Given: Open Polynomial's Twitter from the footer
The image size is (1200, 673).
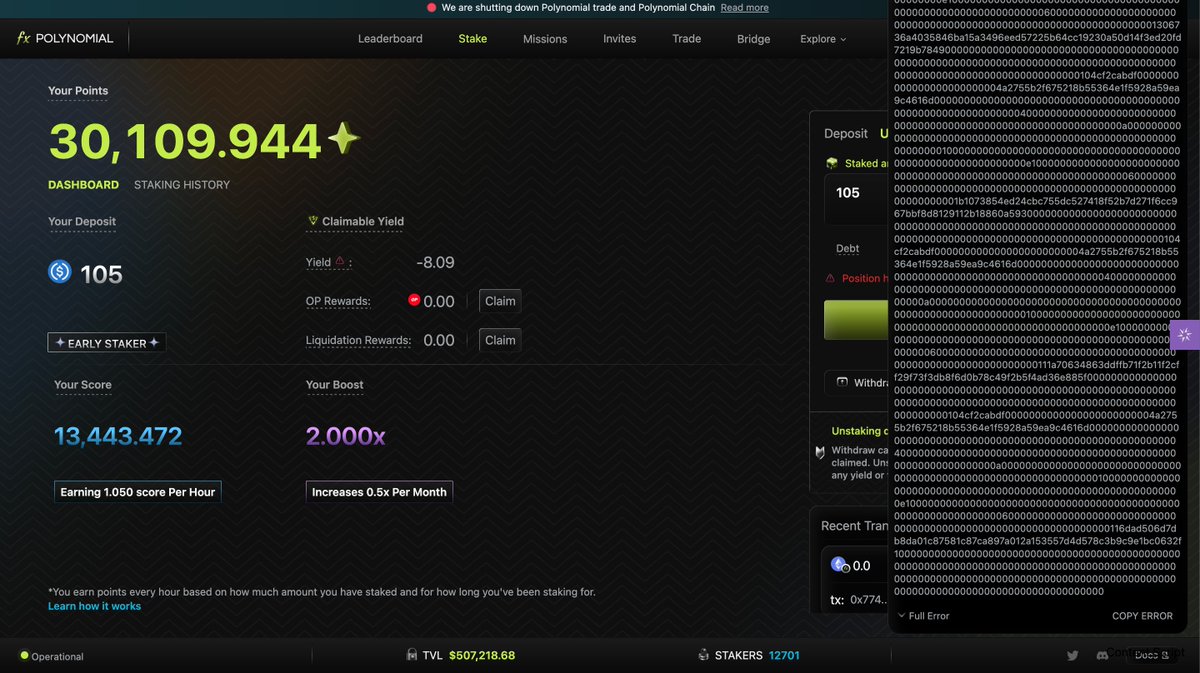Looking at the screenshot, I should tap(1071, 655).
